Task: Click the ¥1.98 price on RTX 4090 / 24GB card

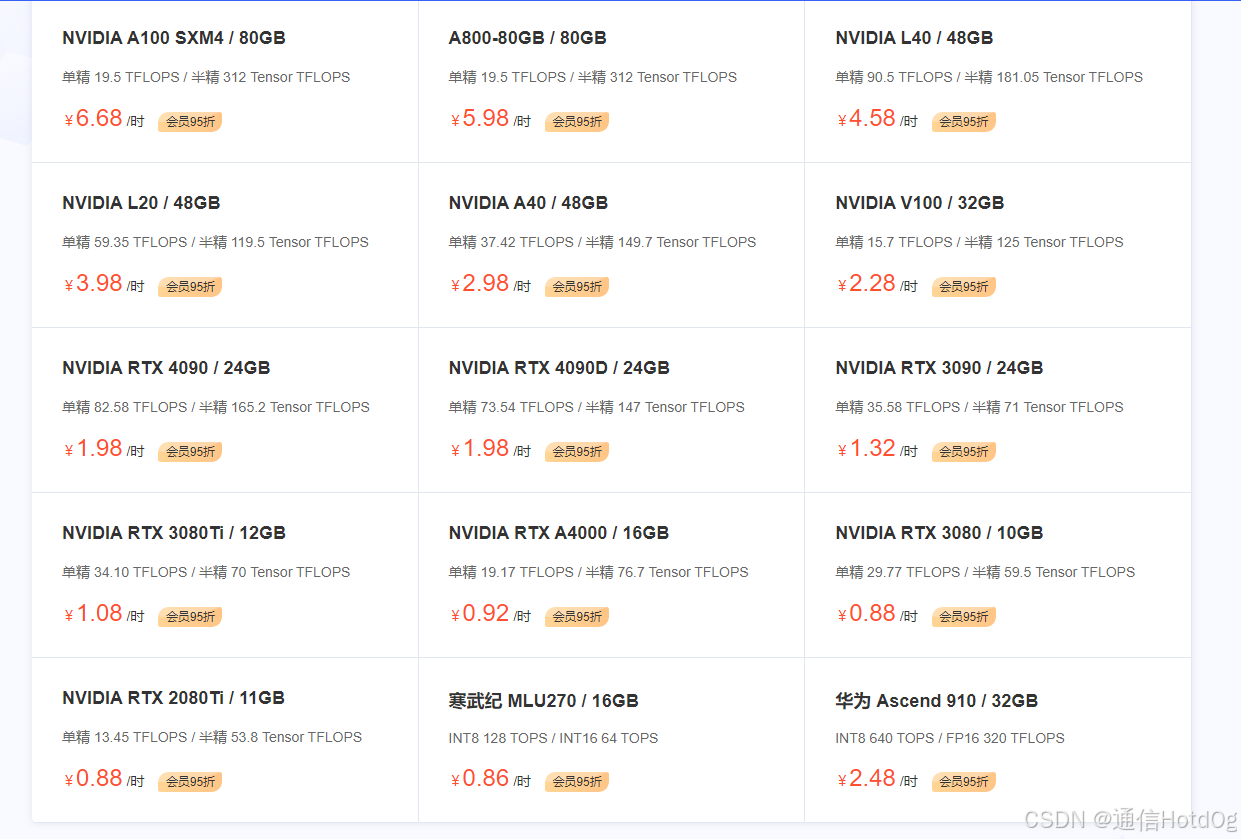Action: [93, 449]
